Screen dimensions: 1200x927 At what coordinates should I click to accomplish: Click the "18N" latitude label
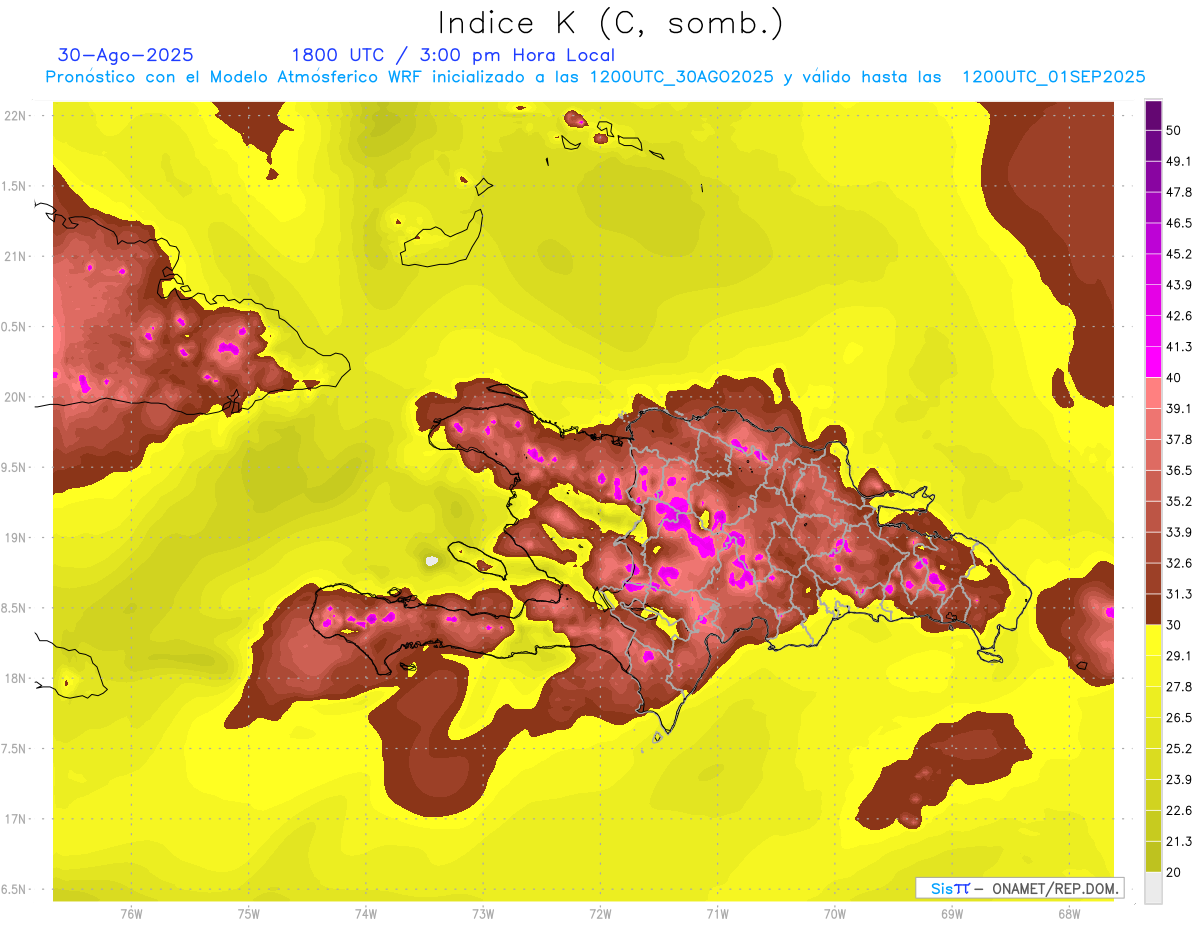[x=16, y=678]
